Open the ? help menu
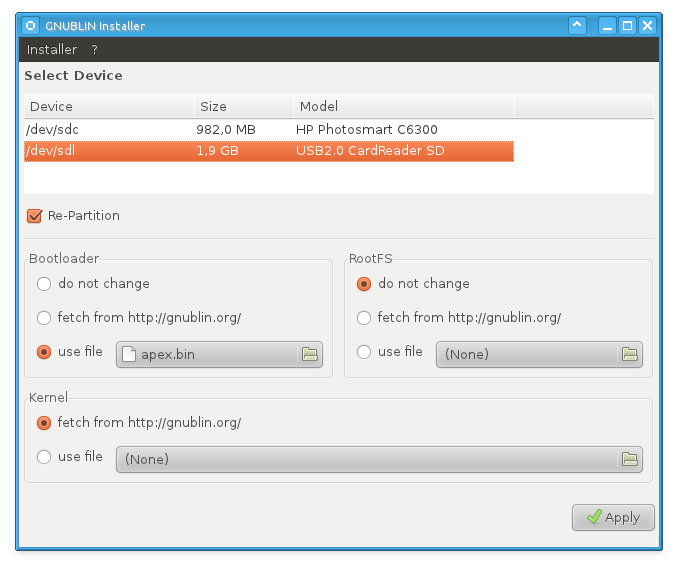Screen dimensions: 678x569 [x=94, y=50]
